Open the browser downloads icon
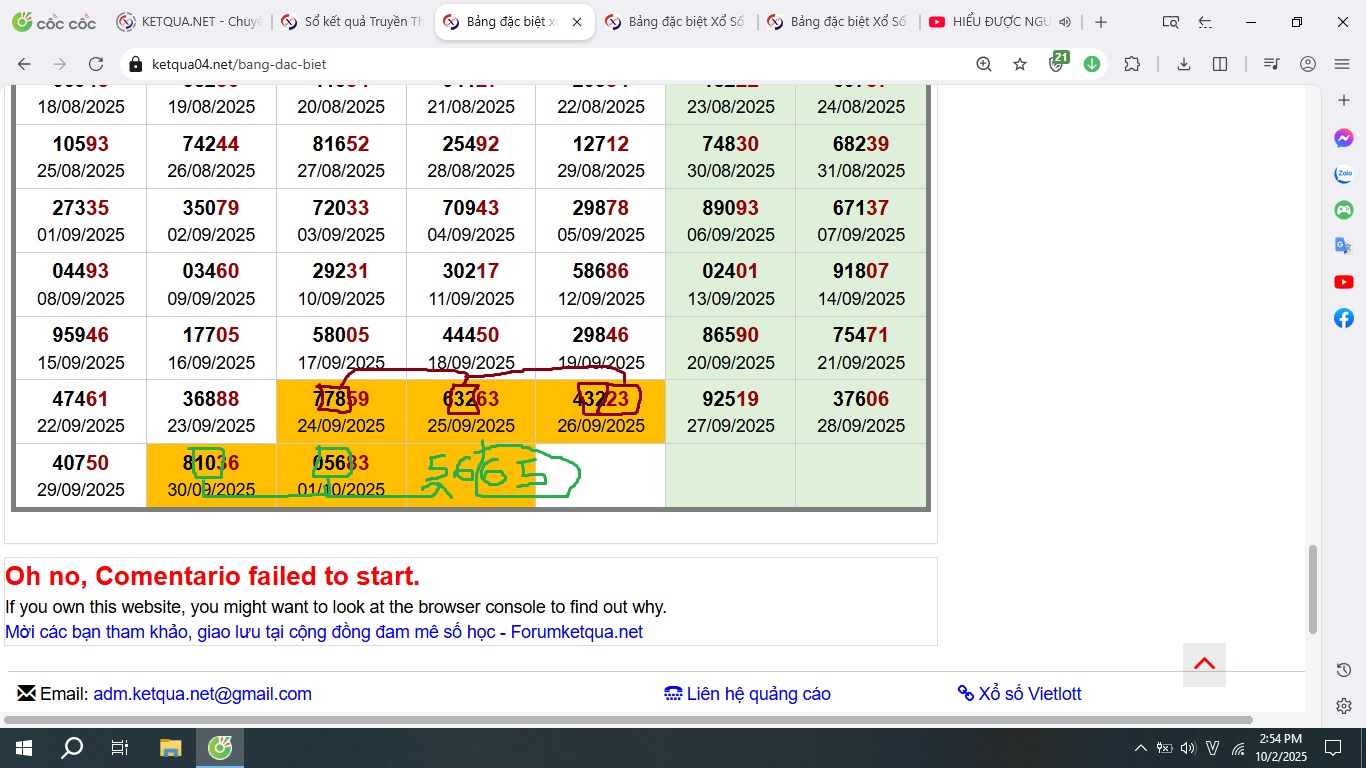 1184,64
